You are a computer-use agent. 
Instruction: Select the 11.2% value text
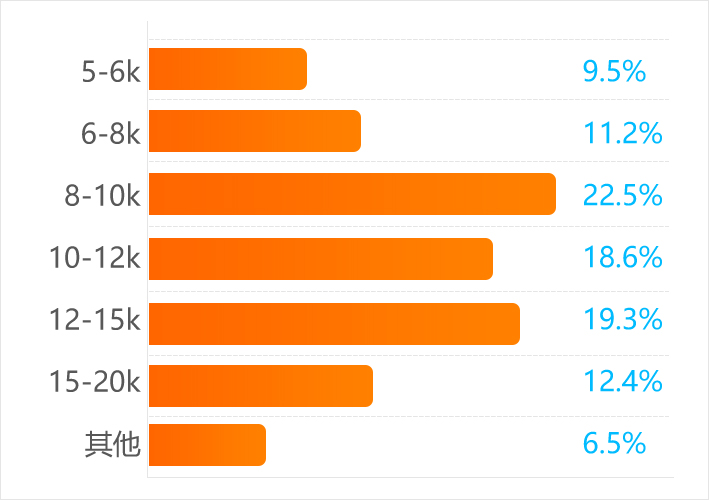pos(622,134)
